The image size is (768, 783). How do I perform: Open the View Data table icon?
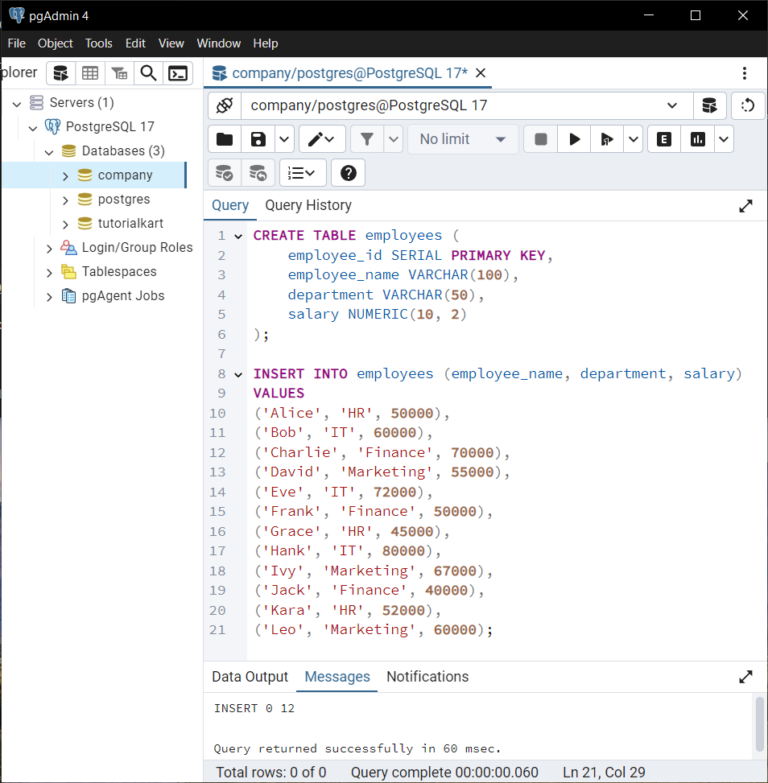90,73
